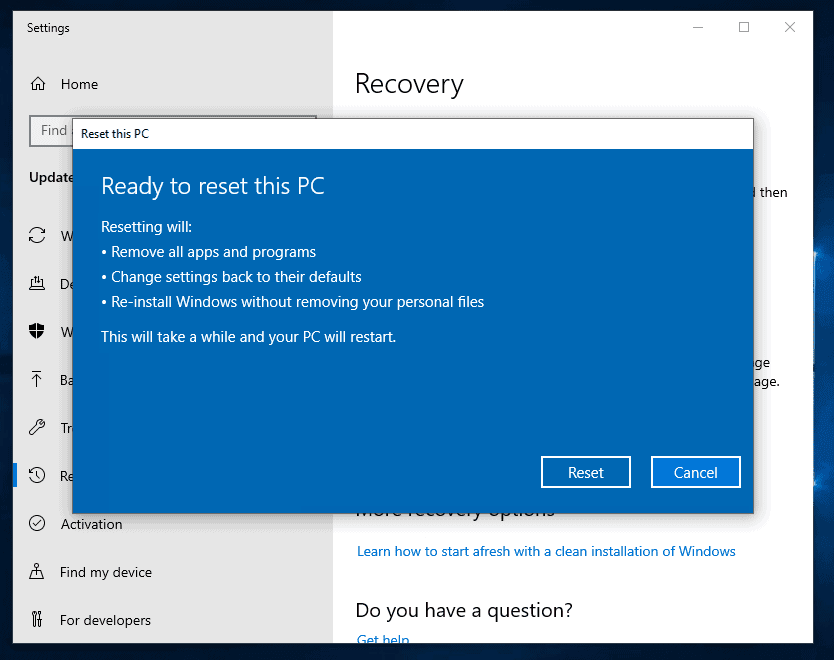The image size is (834, 660).
Task: Click the 'Resetting will:' label
Action: point(146,227)
